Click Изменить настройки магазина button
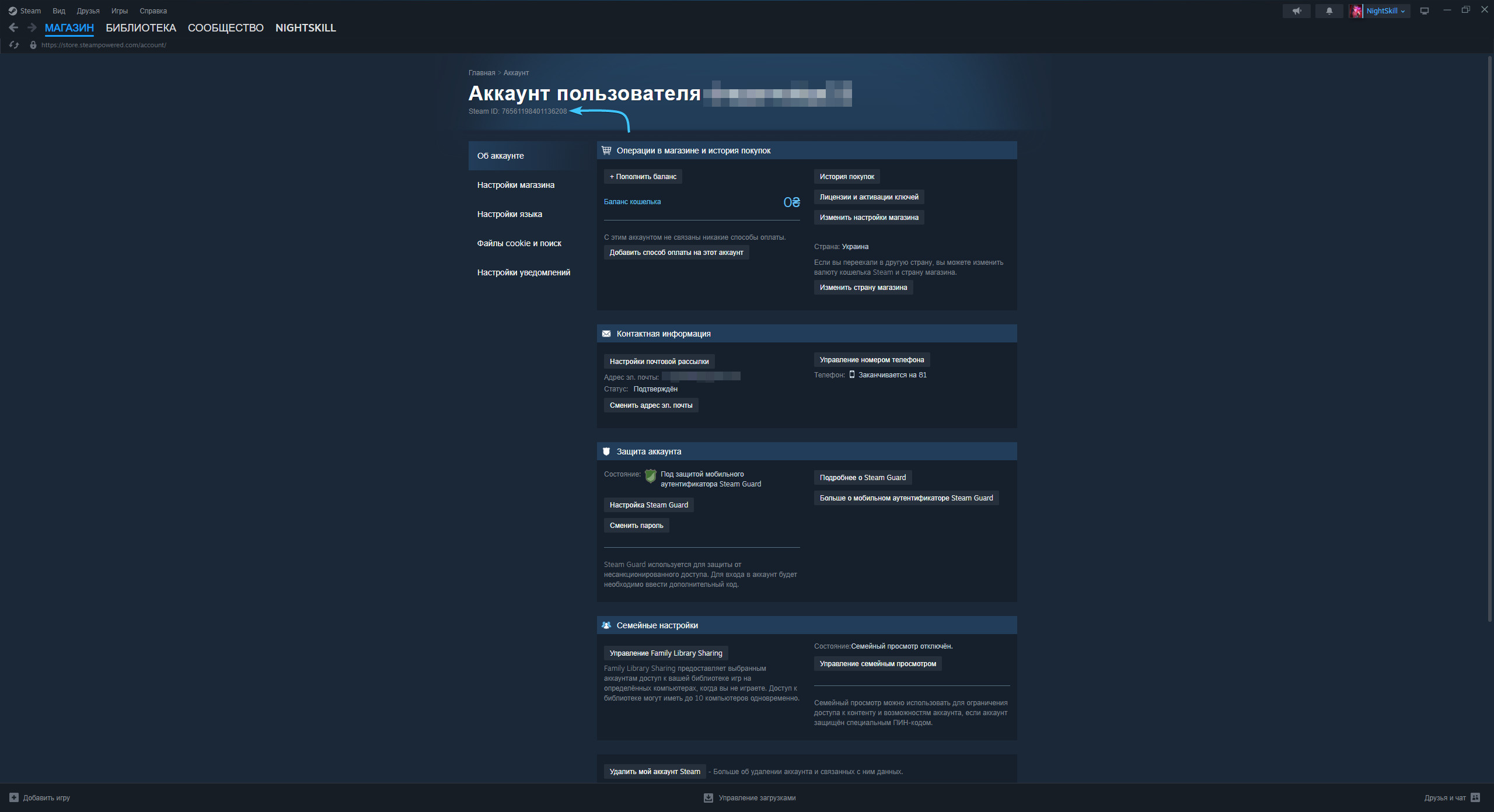Screen dimensions: 1494x812 click(x=869, y=218)
